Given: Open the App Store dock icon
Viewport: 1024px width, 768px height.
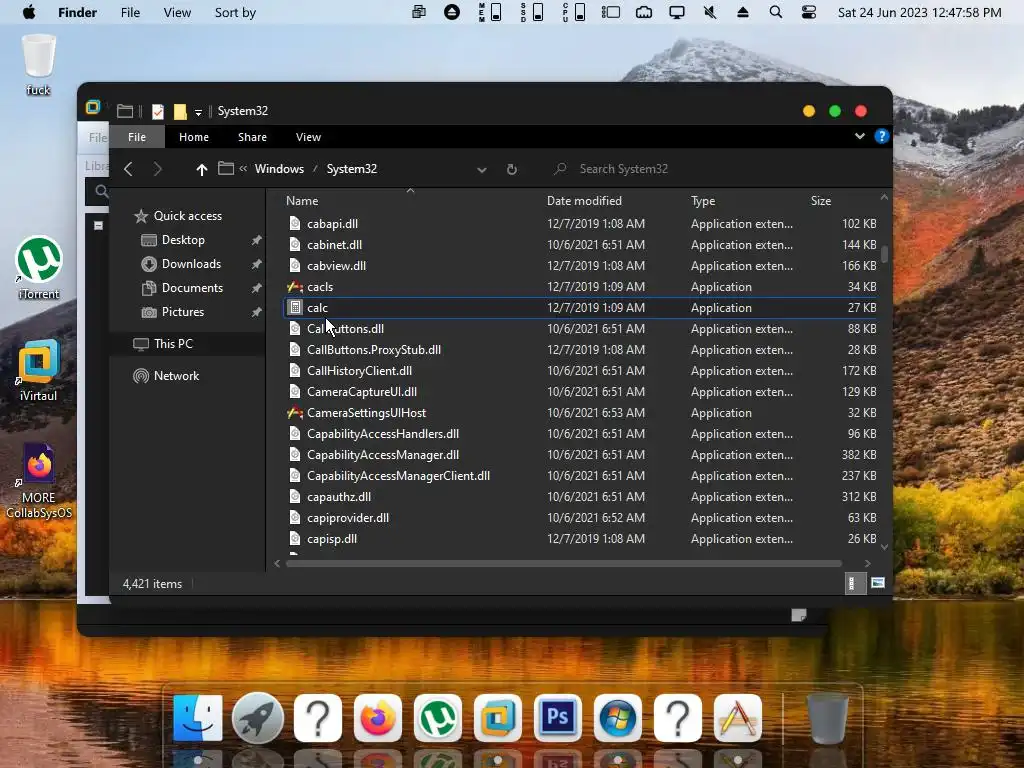Looking at the screenshot, I should 738,718.
